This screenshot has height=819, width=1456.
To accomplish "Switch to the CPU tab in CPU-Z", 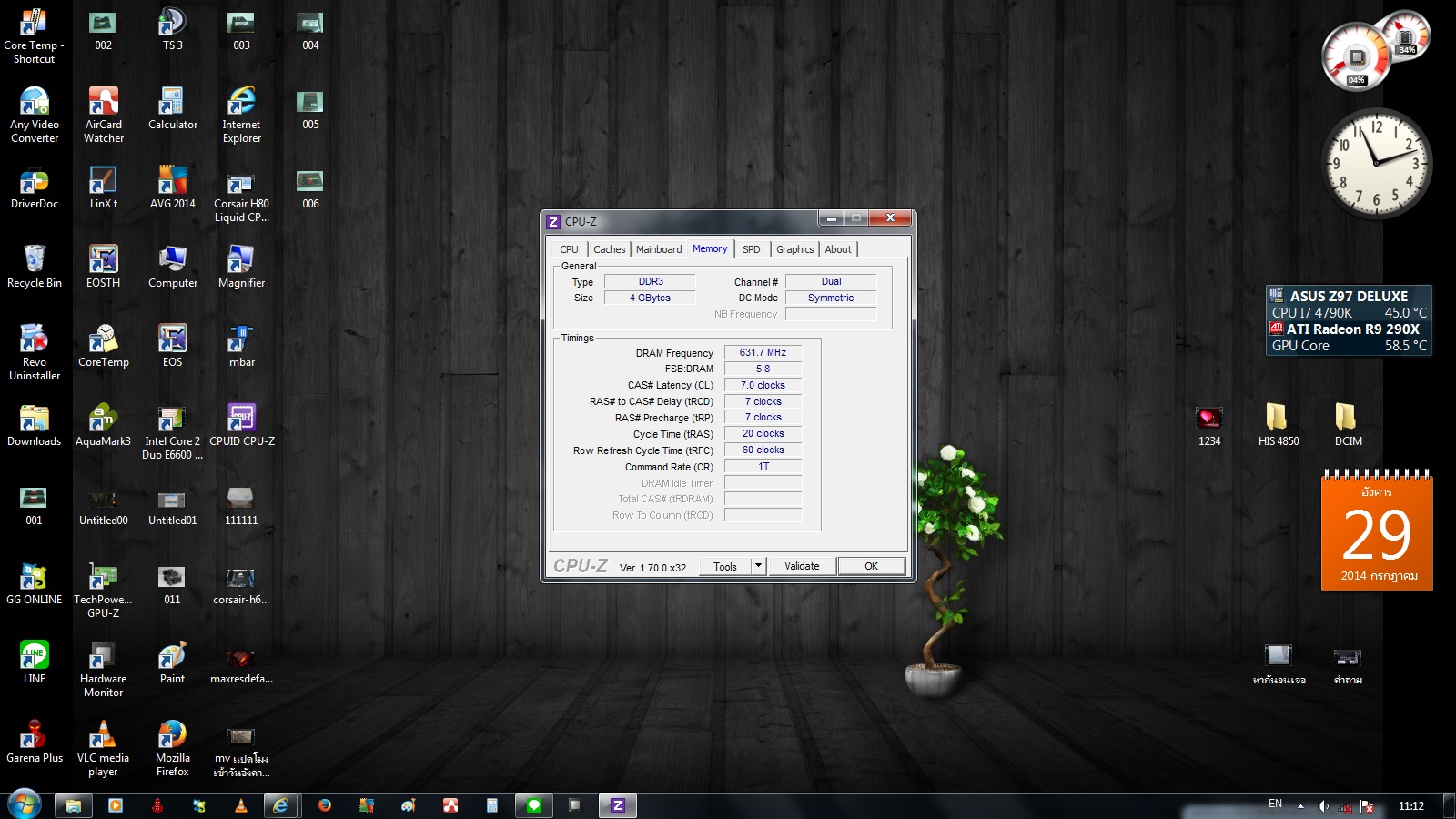I will (569, 249).
